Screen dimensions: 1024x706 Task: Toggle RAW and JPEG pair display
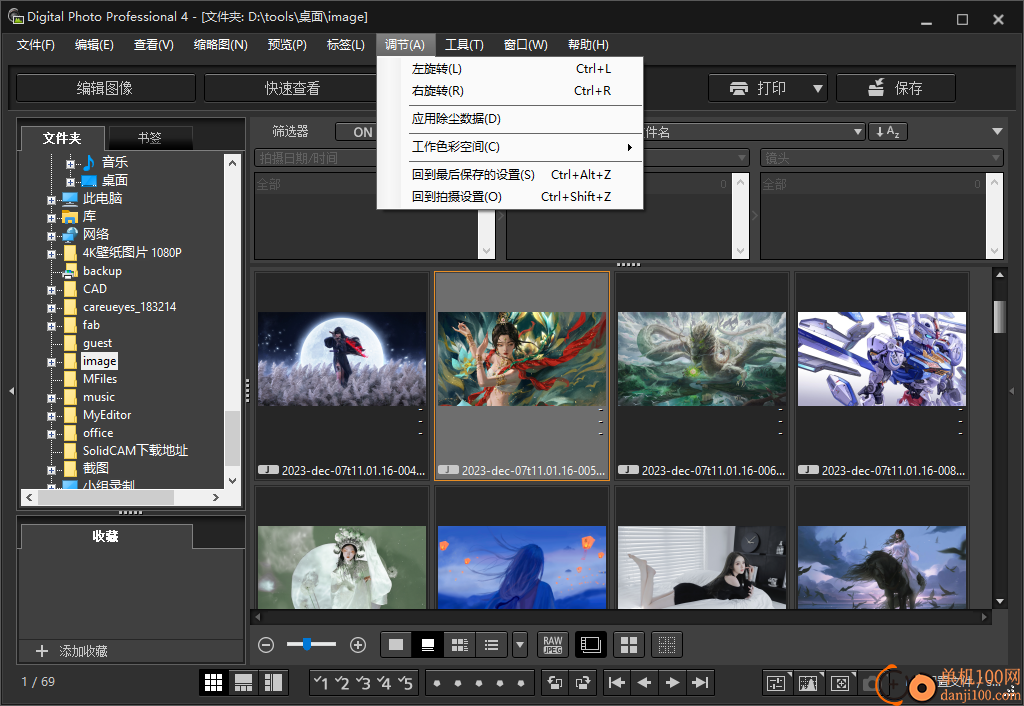pos(552,645)
